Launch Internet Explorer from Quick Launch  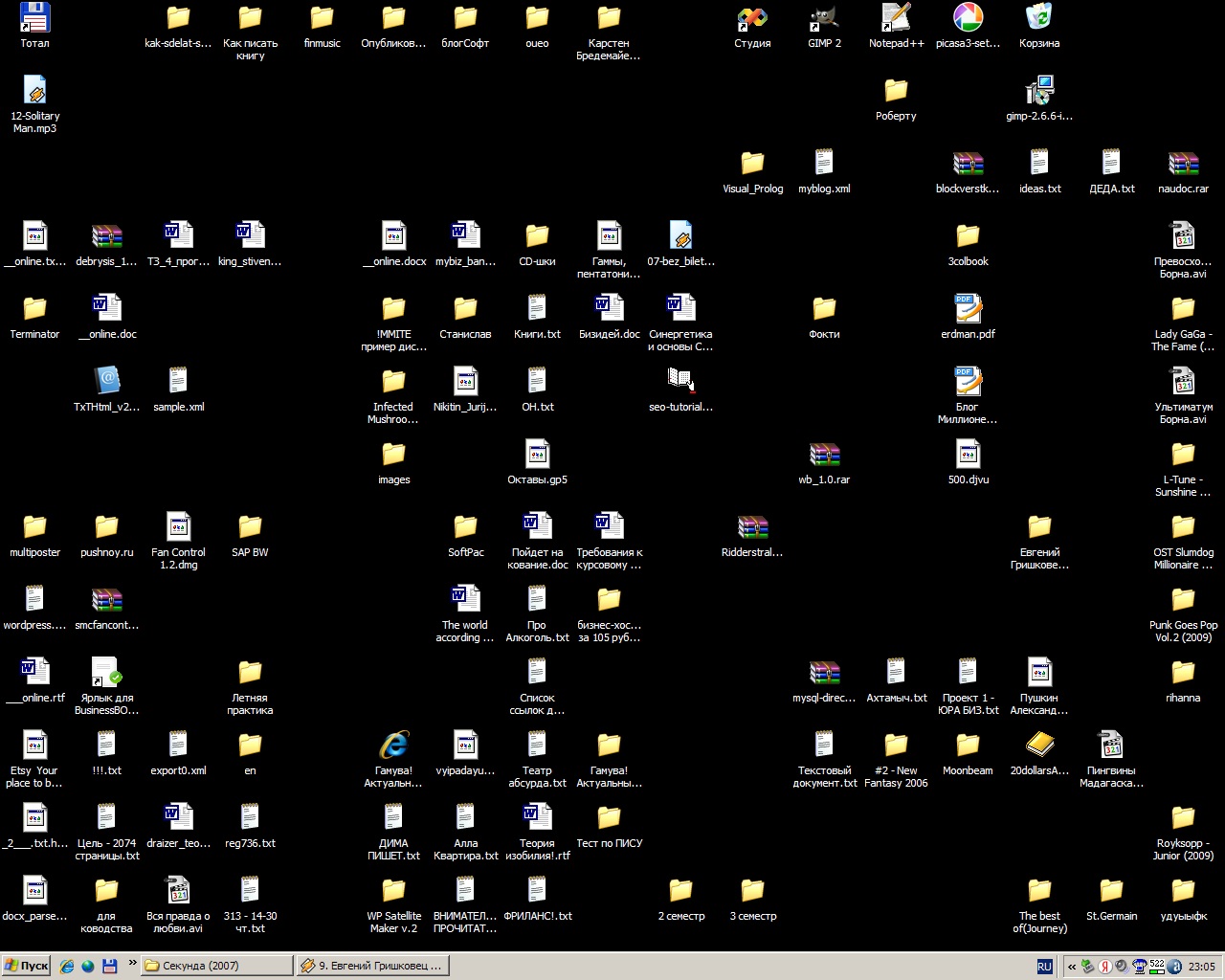click(x=67, y=966)
